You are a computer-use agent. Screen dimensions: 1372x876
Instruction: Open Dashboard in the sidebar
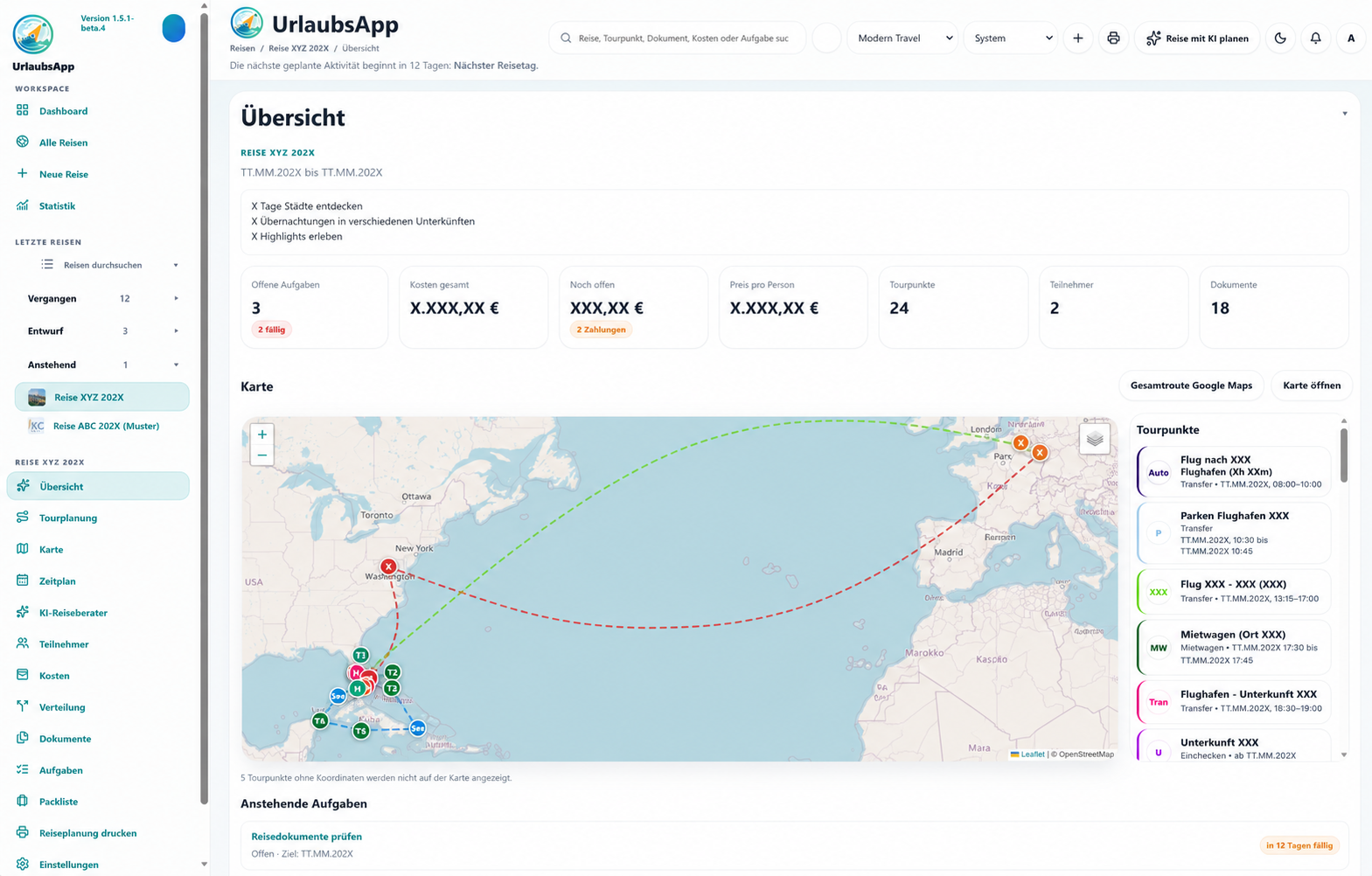[98, 111]
